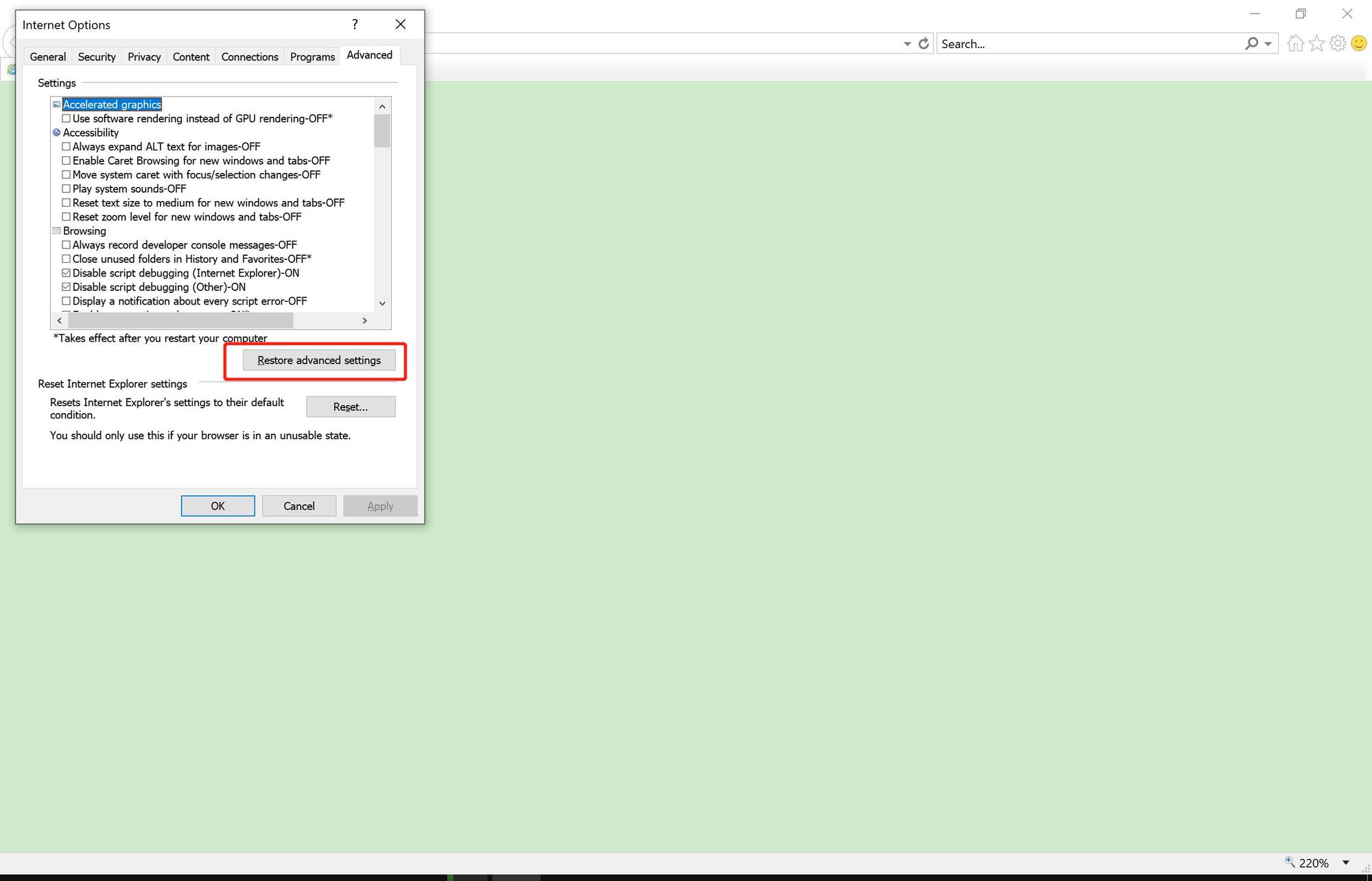1372x881 pixels.
Task: Click horizontal scroll left arrow in settings
Action: click(x=60, y=320)
